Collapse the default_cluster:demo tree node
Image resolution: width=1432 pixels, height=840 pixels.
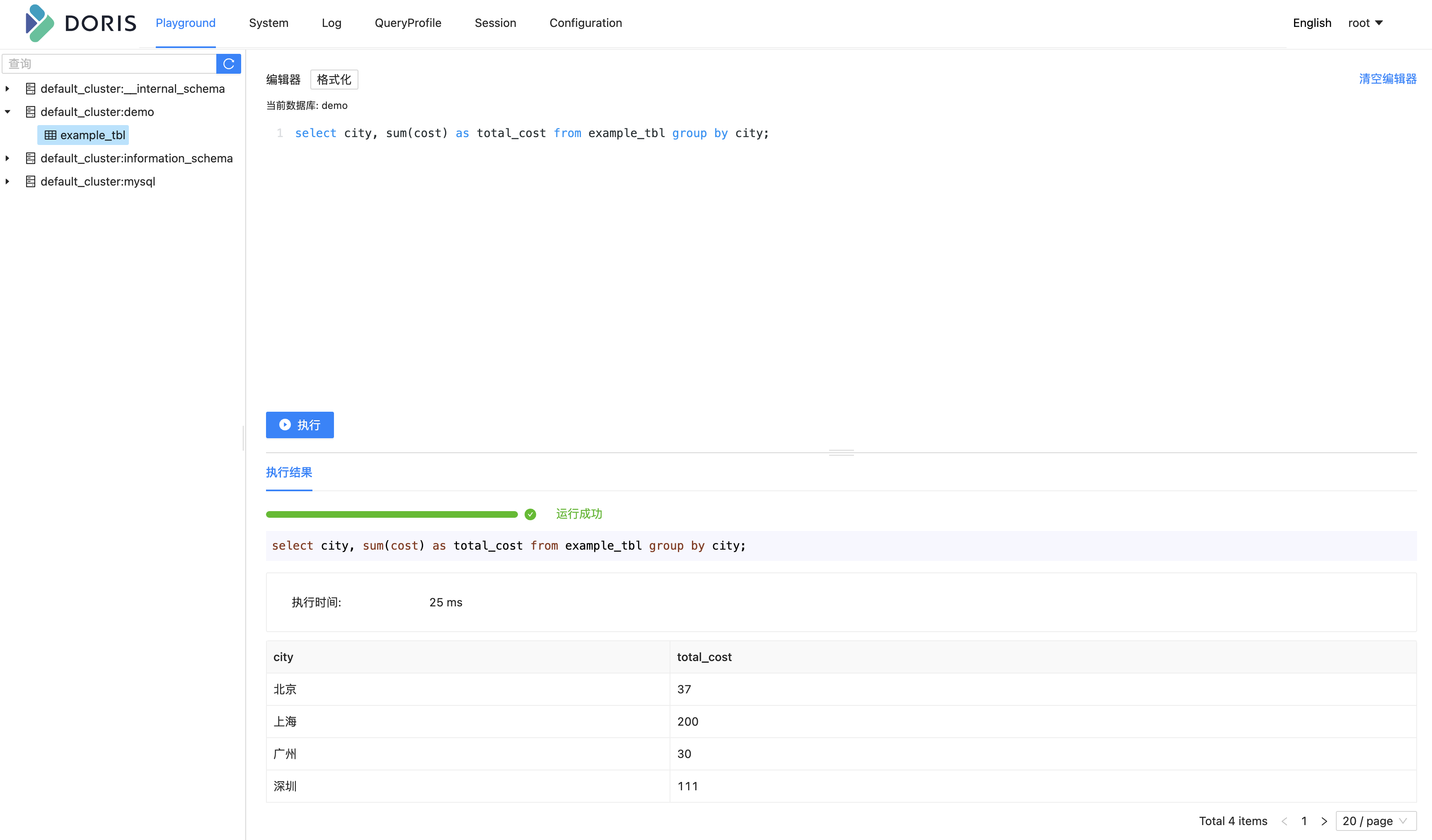click(x=7, y=112)
